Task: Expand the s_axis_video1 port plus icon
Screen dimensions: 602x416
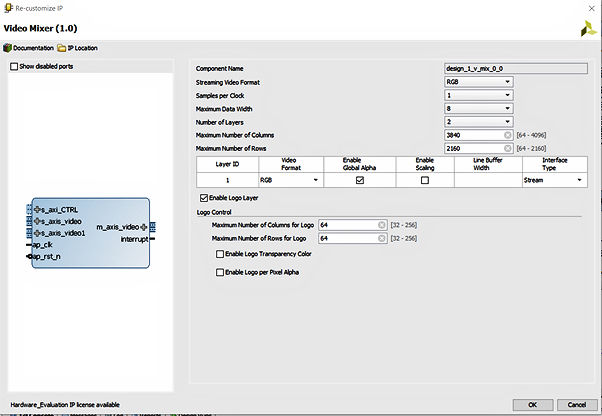Action: tap(37, 233)
